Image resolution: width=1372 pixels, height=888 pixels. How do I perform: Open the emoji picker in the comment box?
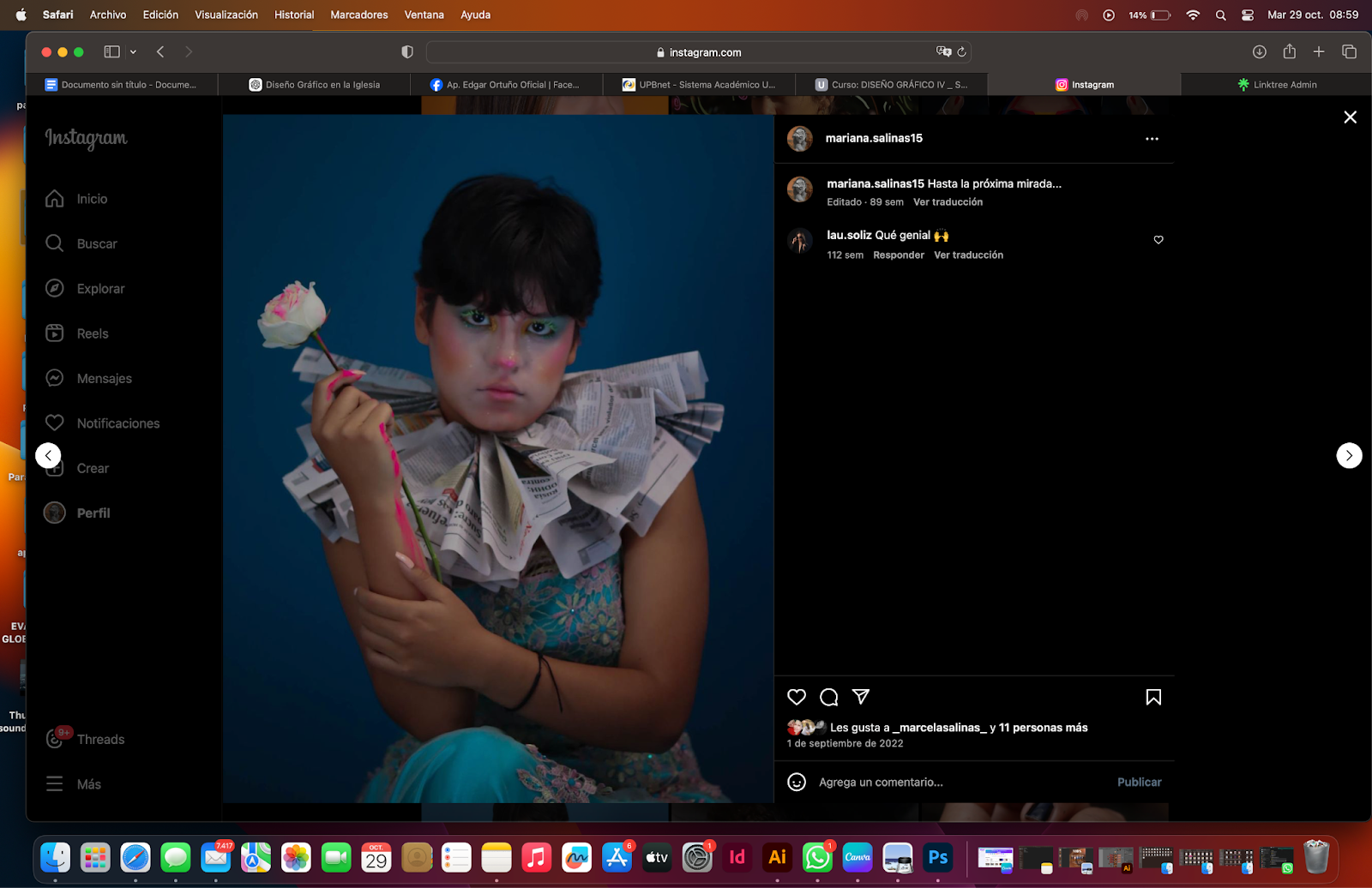click(797, 782)
